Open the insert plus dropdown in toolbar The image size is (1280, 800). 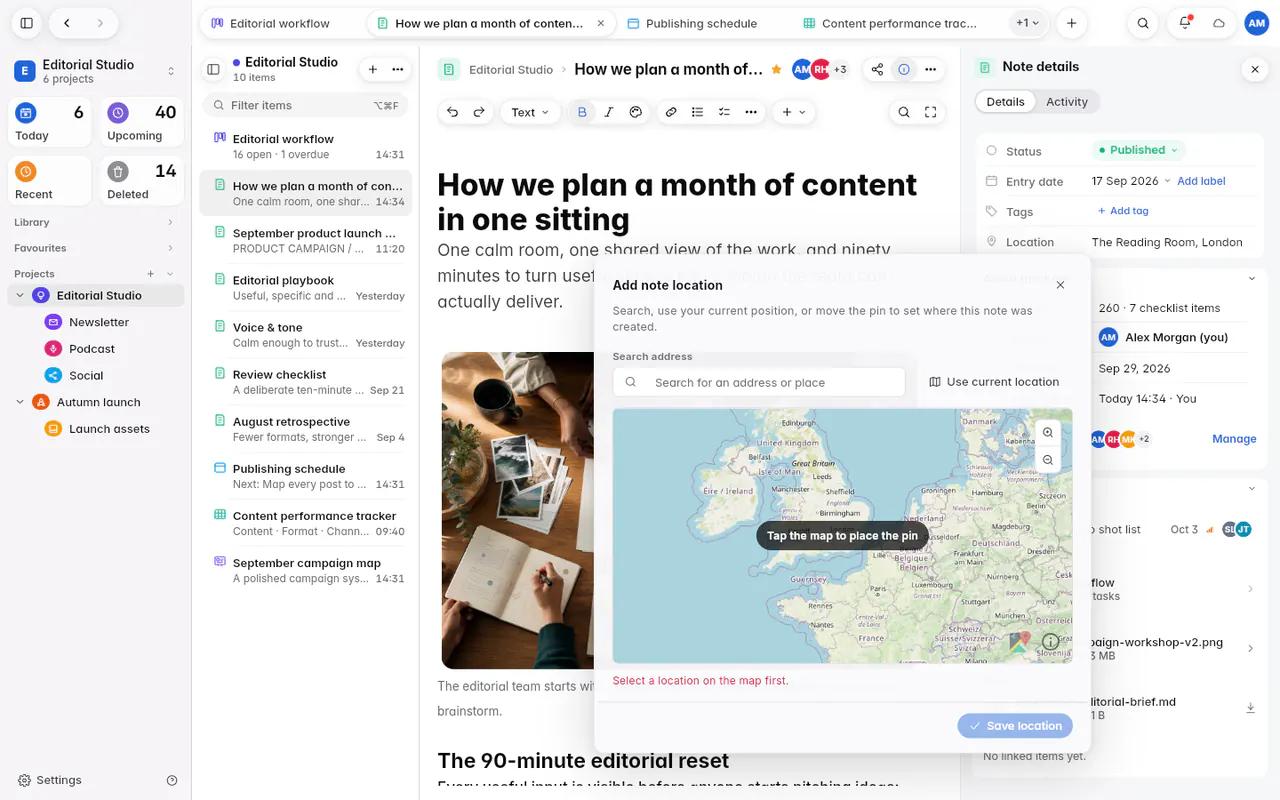click(794, 112)
